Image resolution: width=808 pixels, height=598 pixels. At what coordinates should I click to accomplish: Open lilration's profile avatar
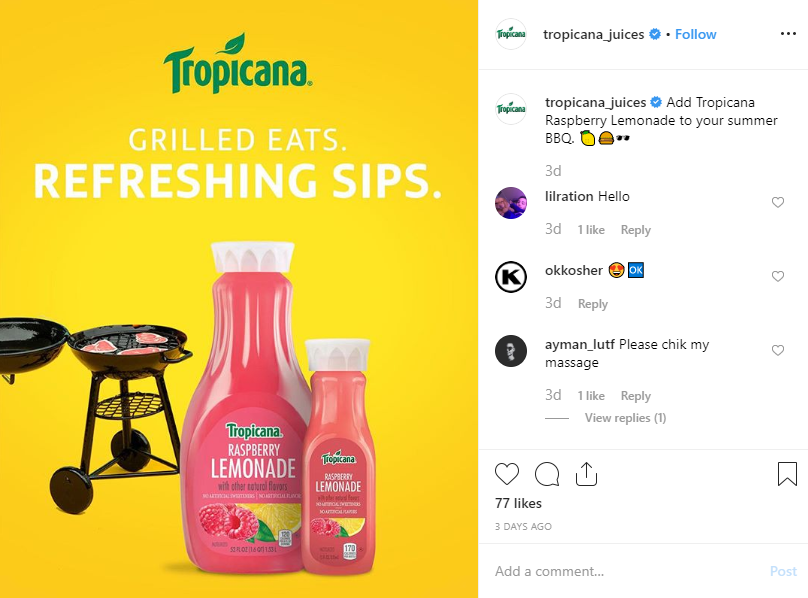pos(511,203)
